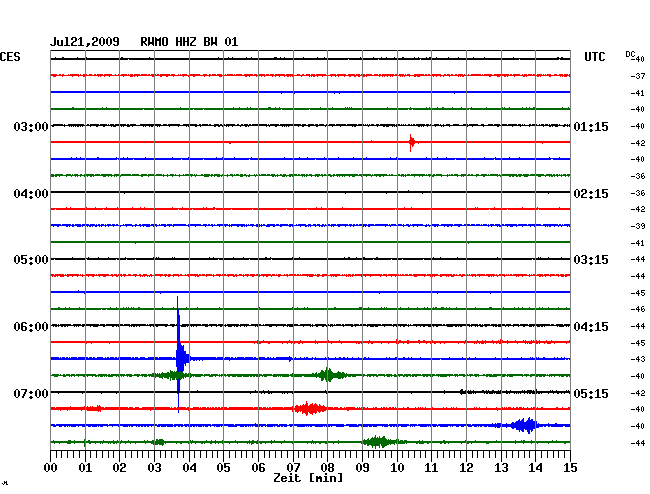Select the station title RWMO HHZ BW 01
The image size is (650, 494).
(x=189, y=42)
